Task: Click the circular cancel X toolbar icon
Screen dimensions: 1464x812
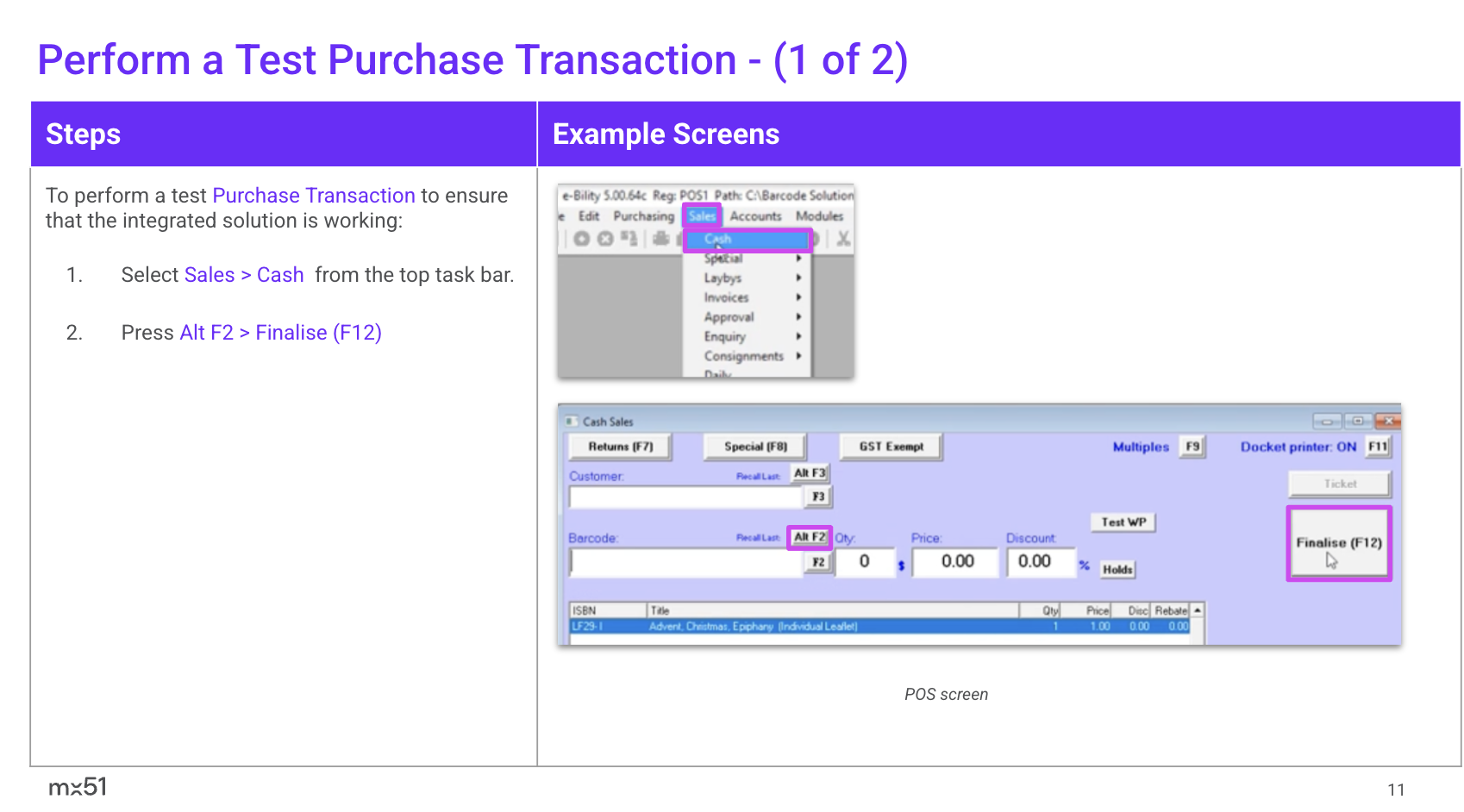Action: click(x=605, y=239)
